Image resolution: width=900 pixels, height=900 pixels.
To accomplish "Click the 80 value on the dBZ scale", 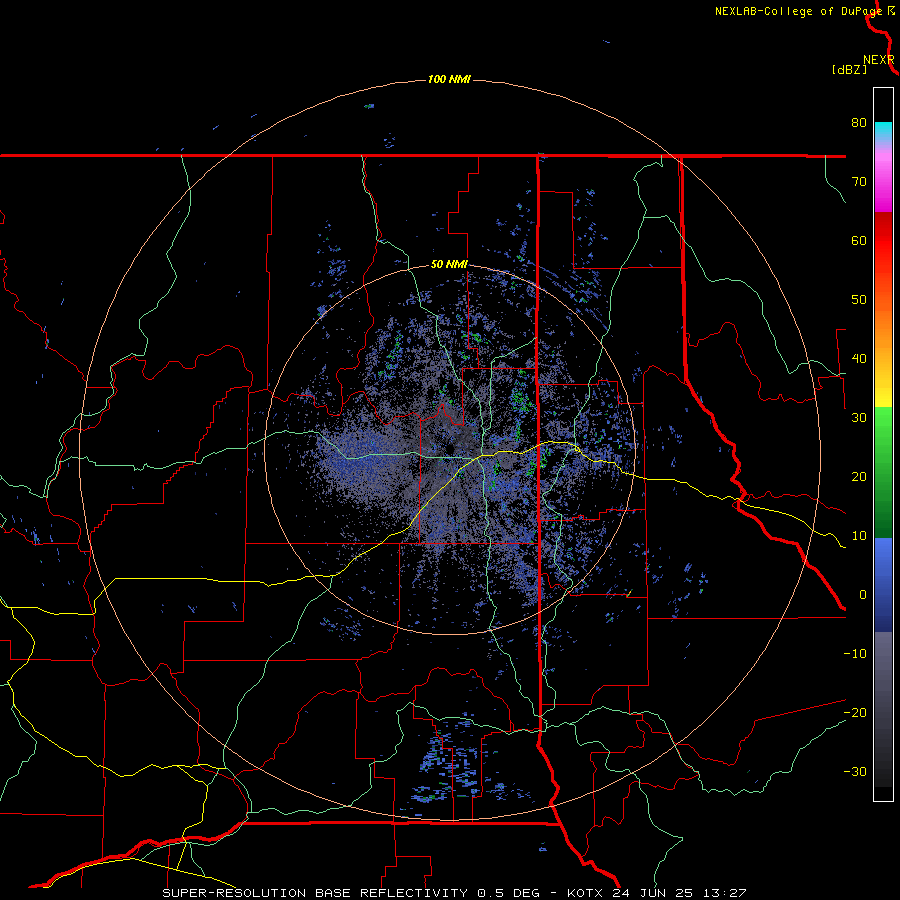I will click(859, 123).
